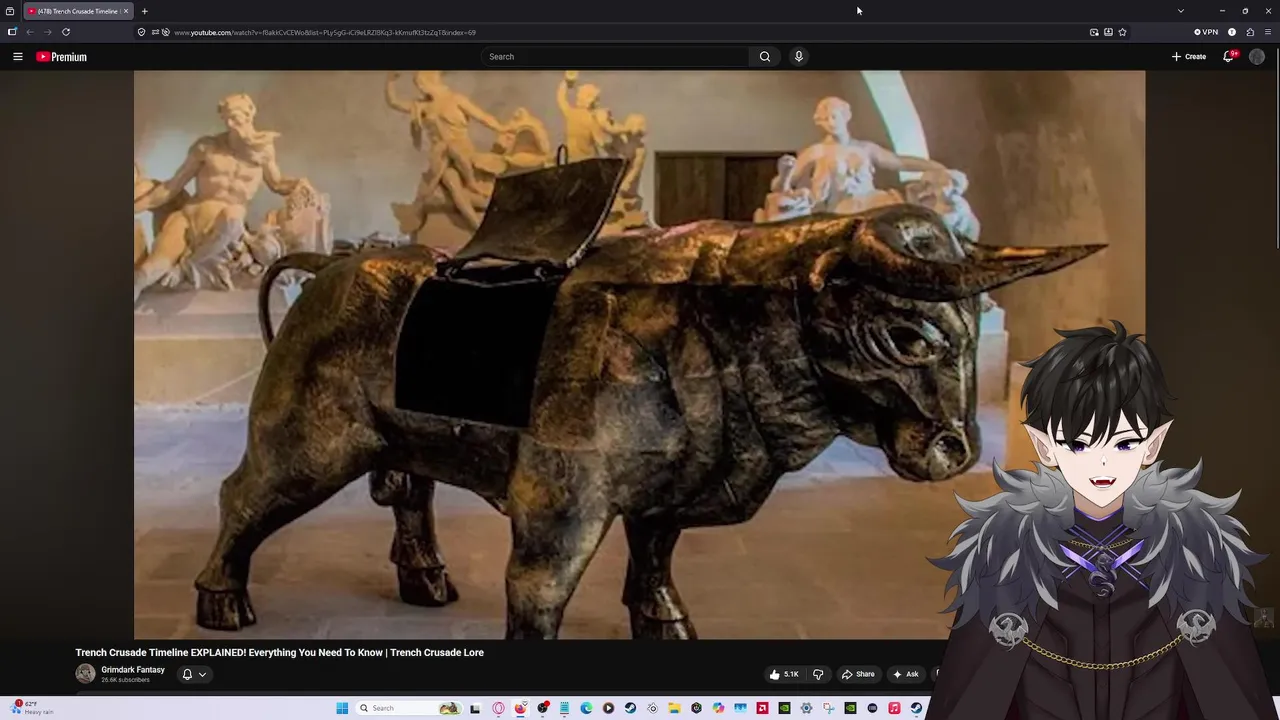
Task: Click the browser forward arrow
Action: tap(47, 32)
